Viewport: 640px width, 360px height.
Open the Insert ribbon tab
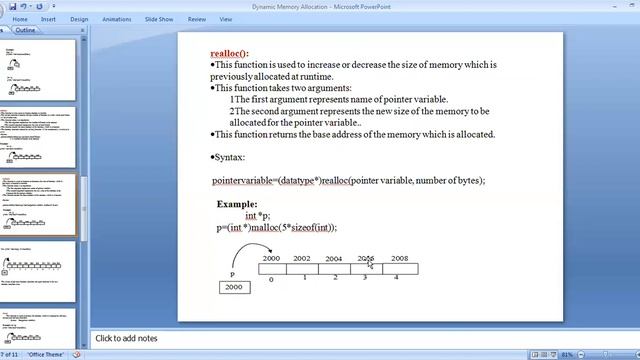[x=48, y=19]
